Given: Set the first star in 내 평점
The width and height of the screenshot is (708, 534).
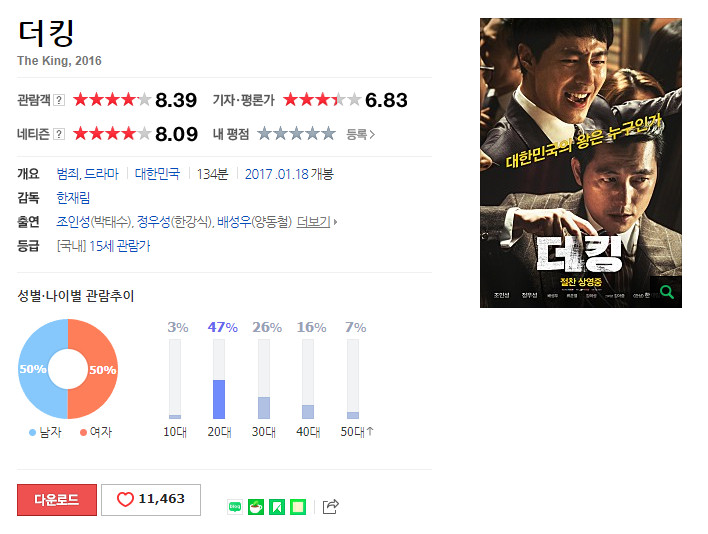Looking at the screenshot, I should (265, 134).
